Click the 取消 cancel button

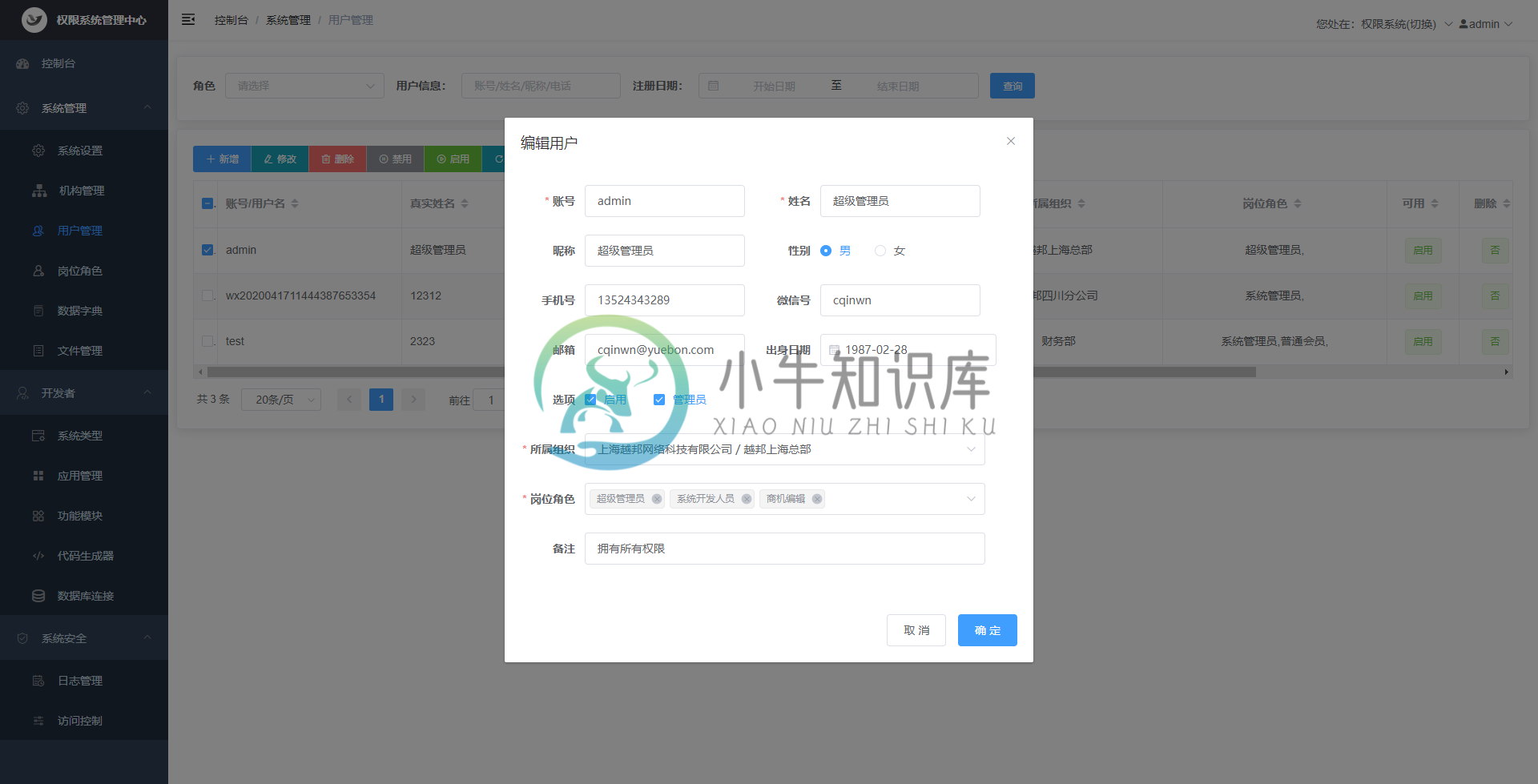(x=916, y=630)
